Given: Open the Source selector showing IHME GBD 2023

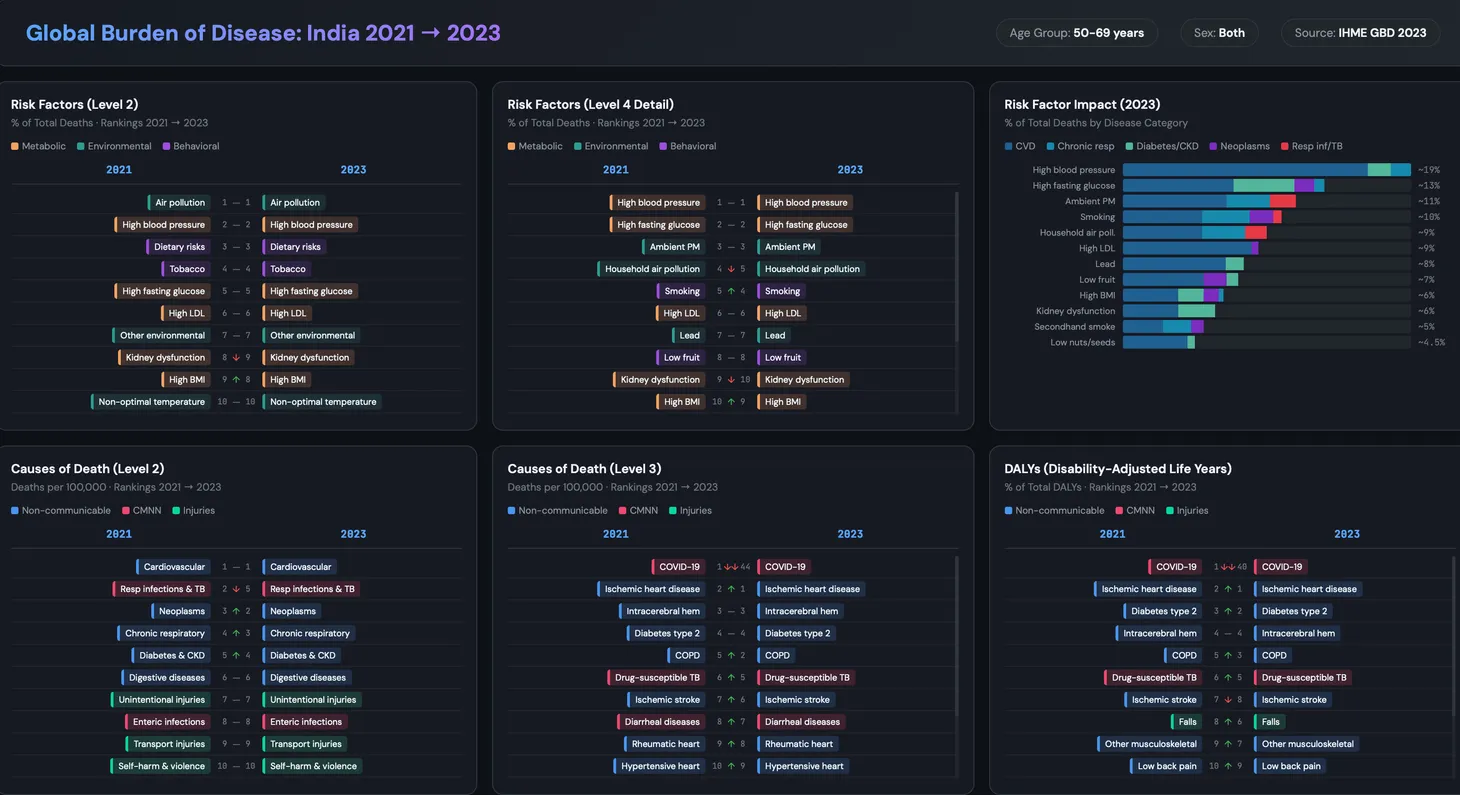Looking at the screenshot, I should [x=1360, y=32].
